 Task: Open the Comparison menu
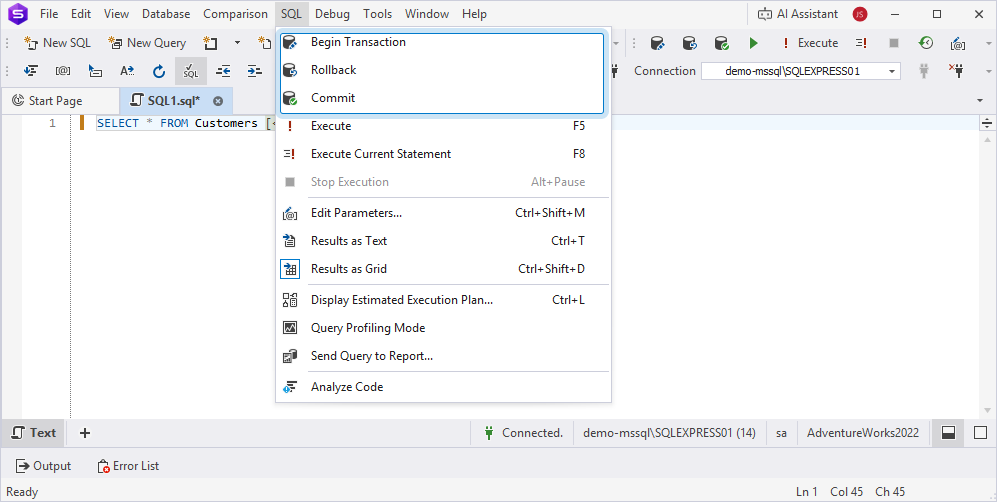point(235,13)
